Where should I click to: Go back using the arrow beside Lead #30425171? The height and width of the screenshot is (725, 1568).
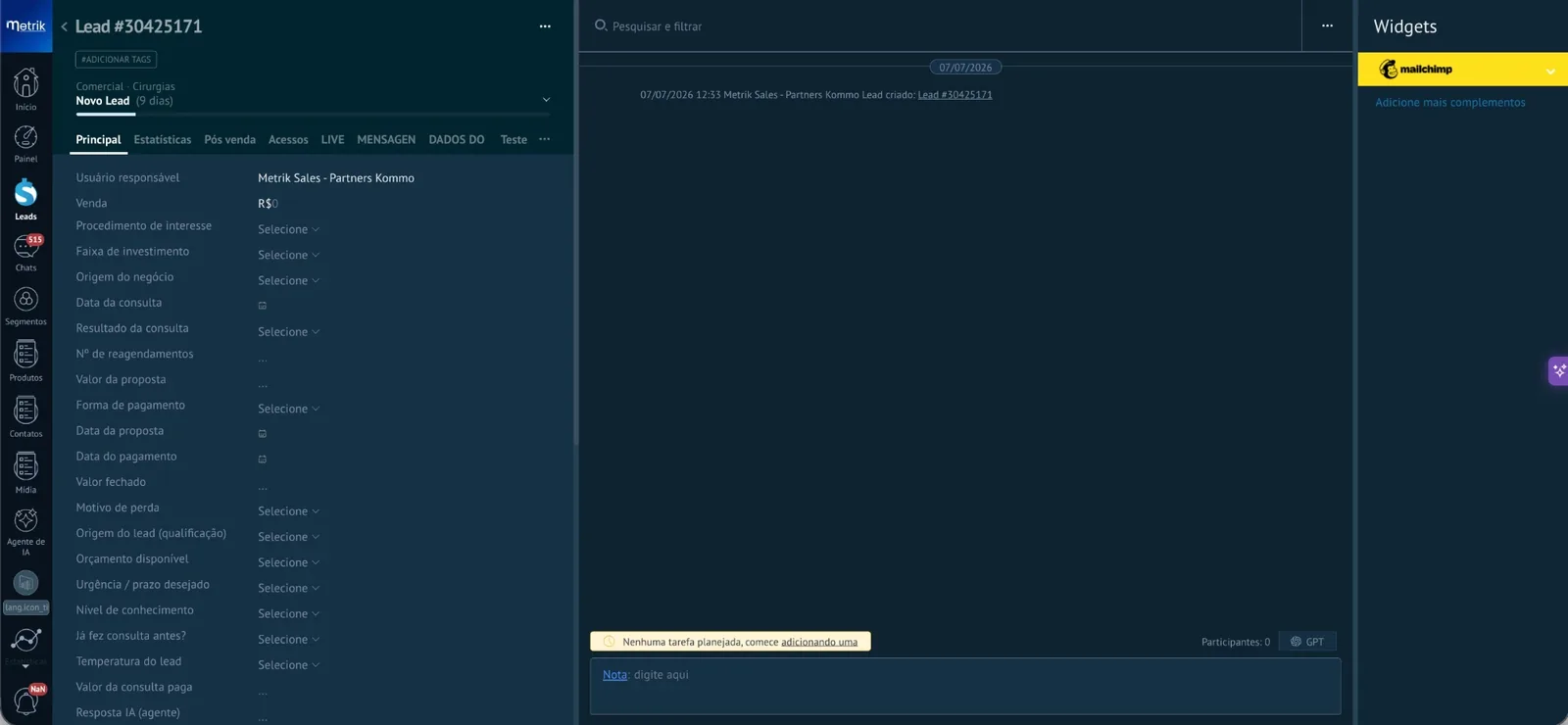point(64,26)
